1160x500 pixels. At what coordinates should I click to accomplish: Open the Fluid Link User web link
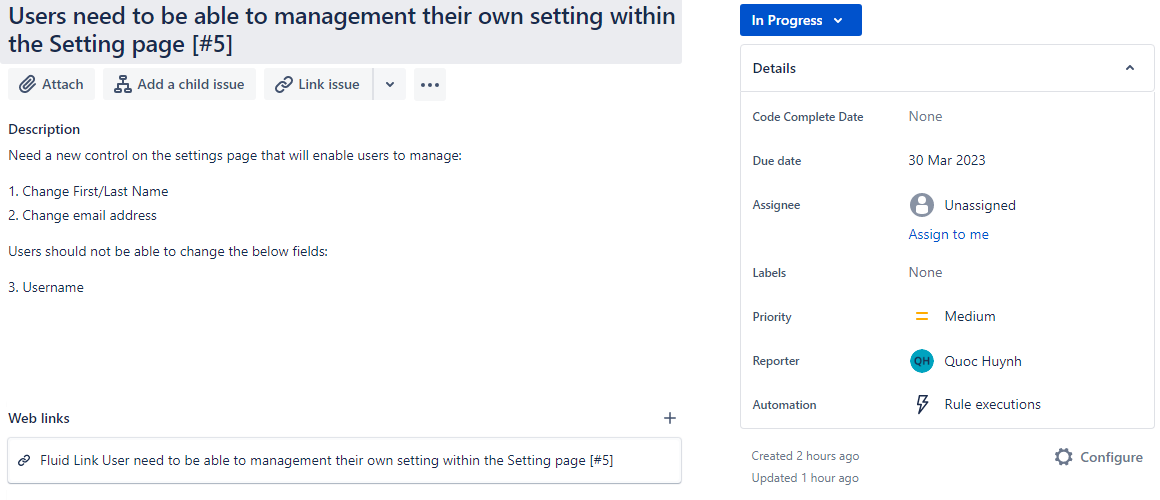pyautogui.click(x=345, y=460)
